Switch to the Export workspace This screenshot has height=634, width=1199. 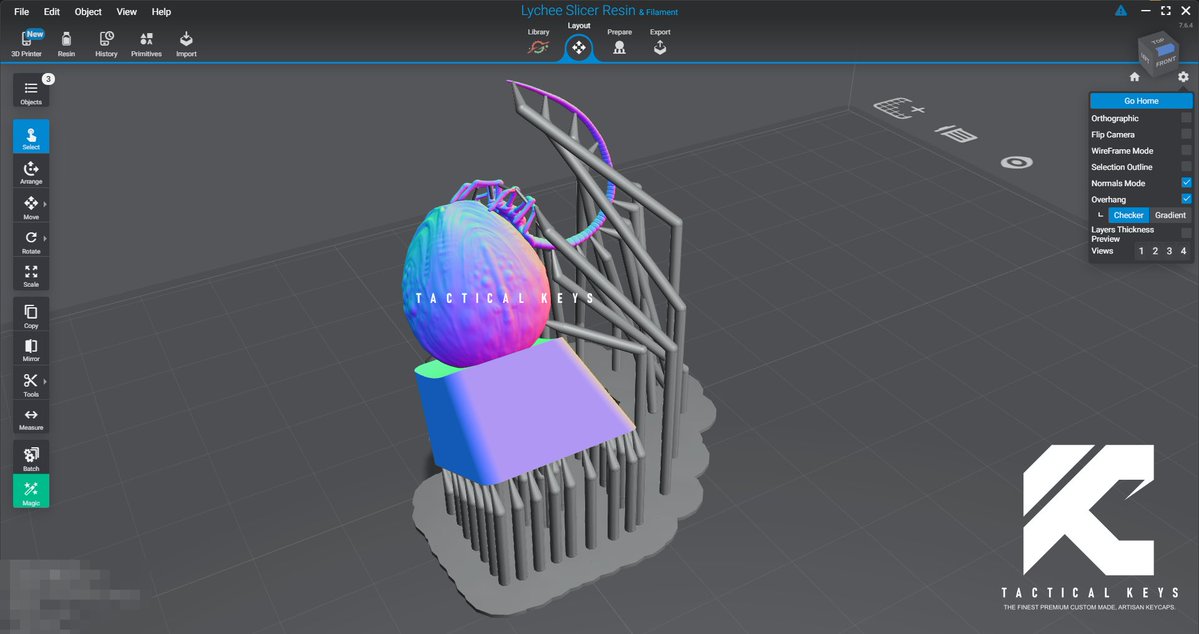(660, 43)
